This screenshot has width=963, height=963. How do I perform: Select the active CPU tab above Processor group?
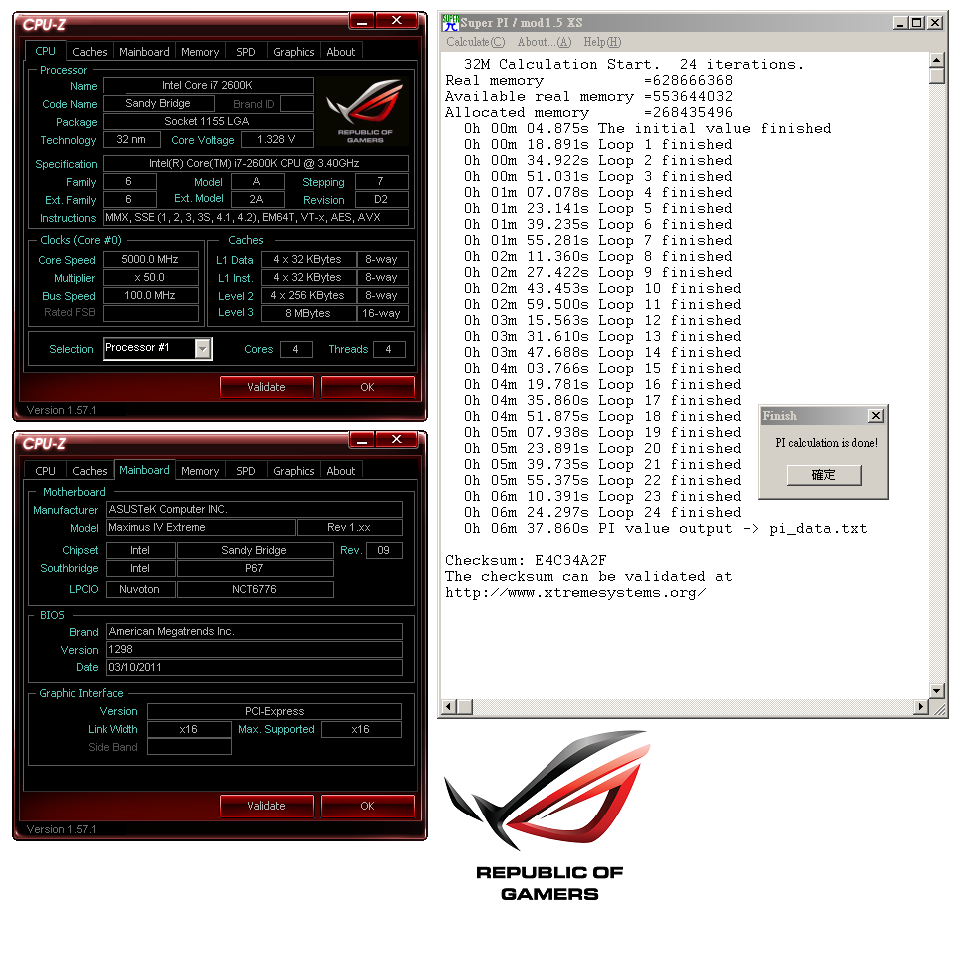[x=45, y=51]
